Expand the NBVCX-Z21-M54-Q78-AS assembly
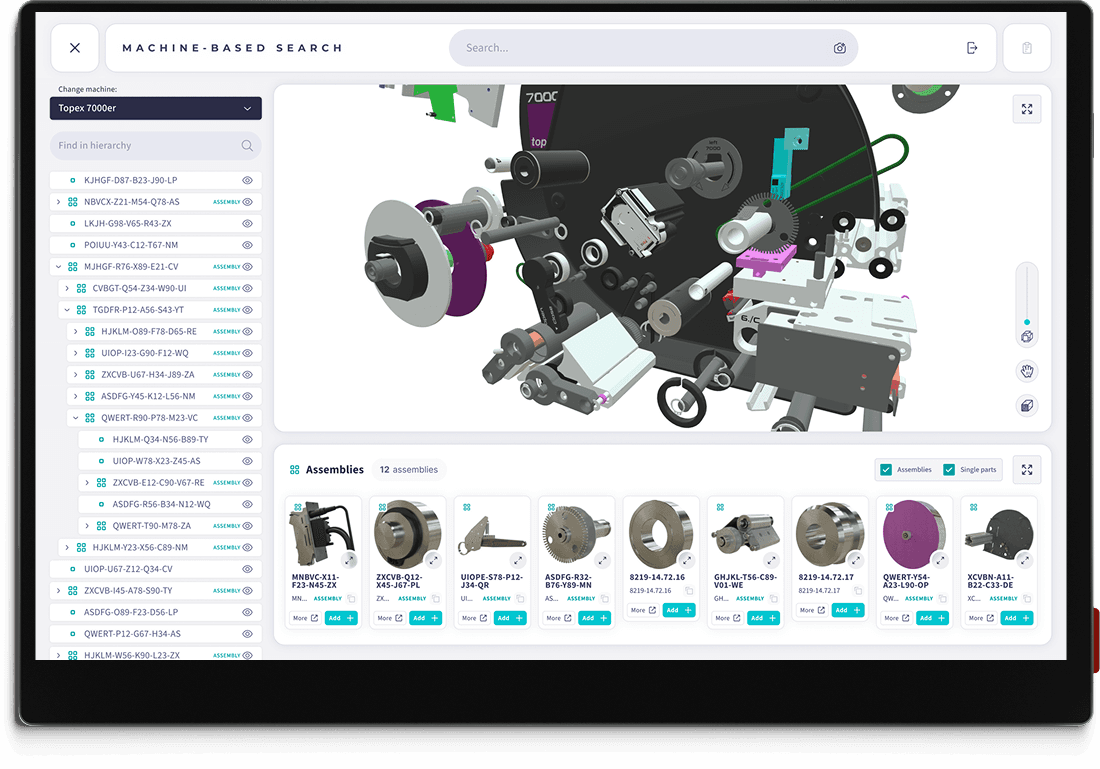This screenshot has width=1100, height=769. [58, 202]
